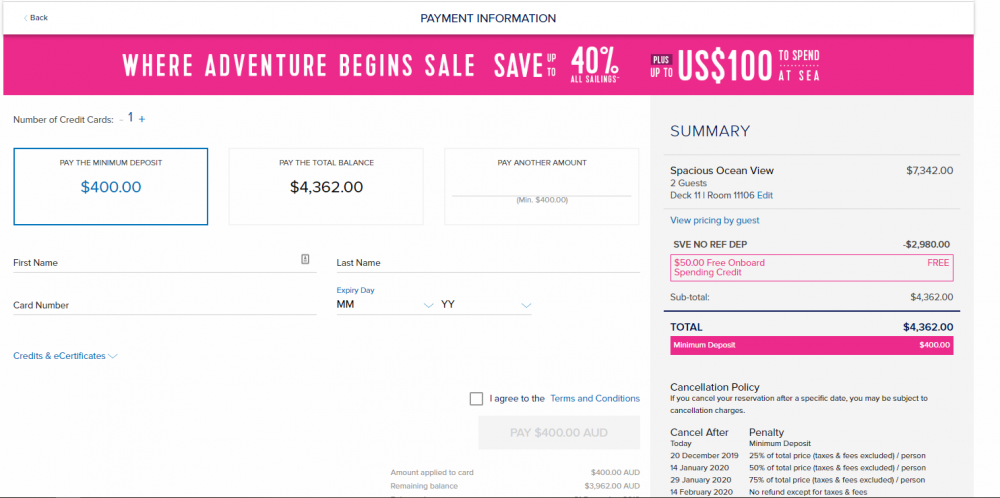This screenshot has width=1000, height=498.
Task: Increase number of credit cards with plus
Action: click(x=142, y=119)
